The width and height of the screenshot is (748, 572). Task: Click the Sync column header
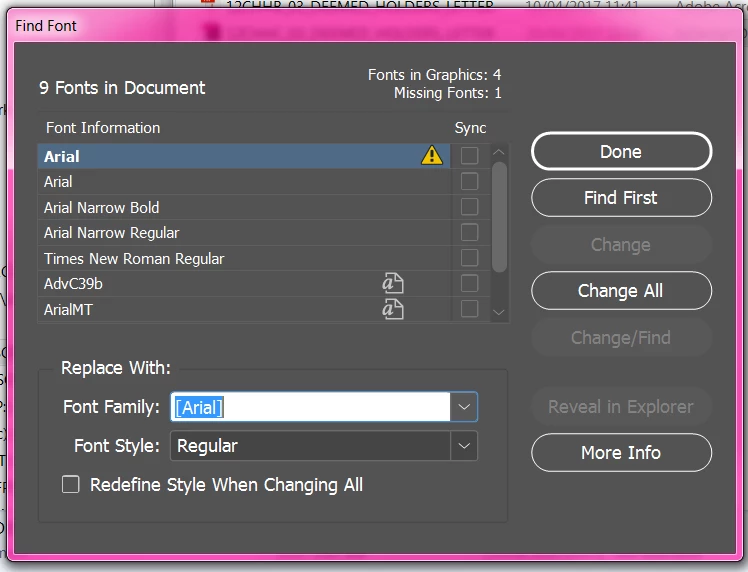pyautogui.click(x=470, y=128)
